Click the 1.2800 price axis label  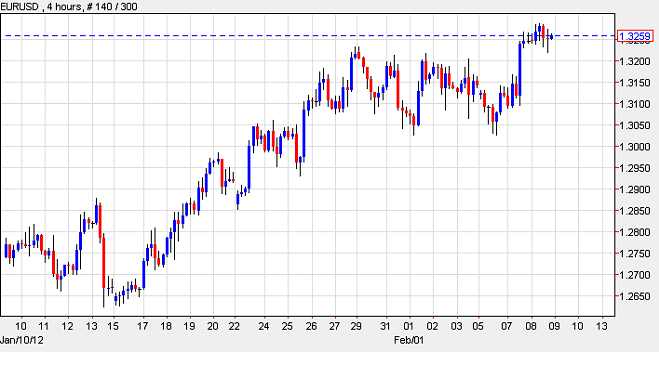(635, 232)
